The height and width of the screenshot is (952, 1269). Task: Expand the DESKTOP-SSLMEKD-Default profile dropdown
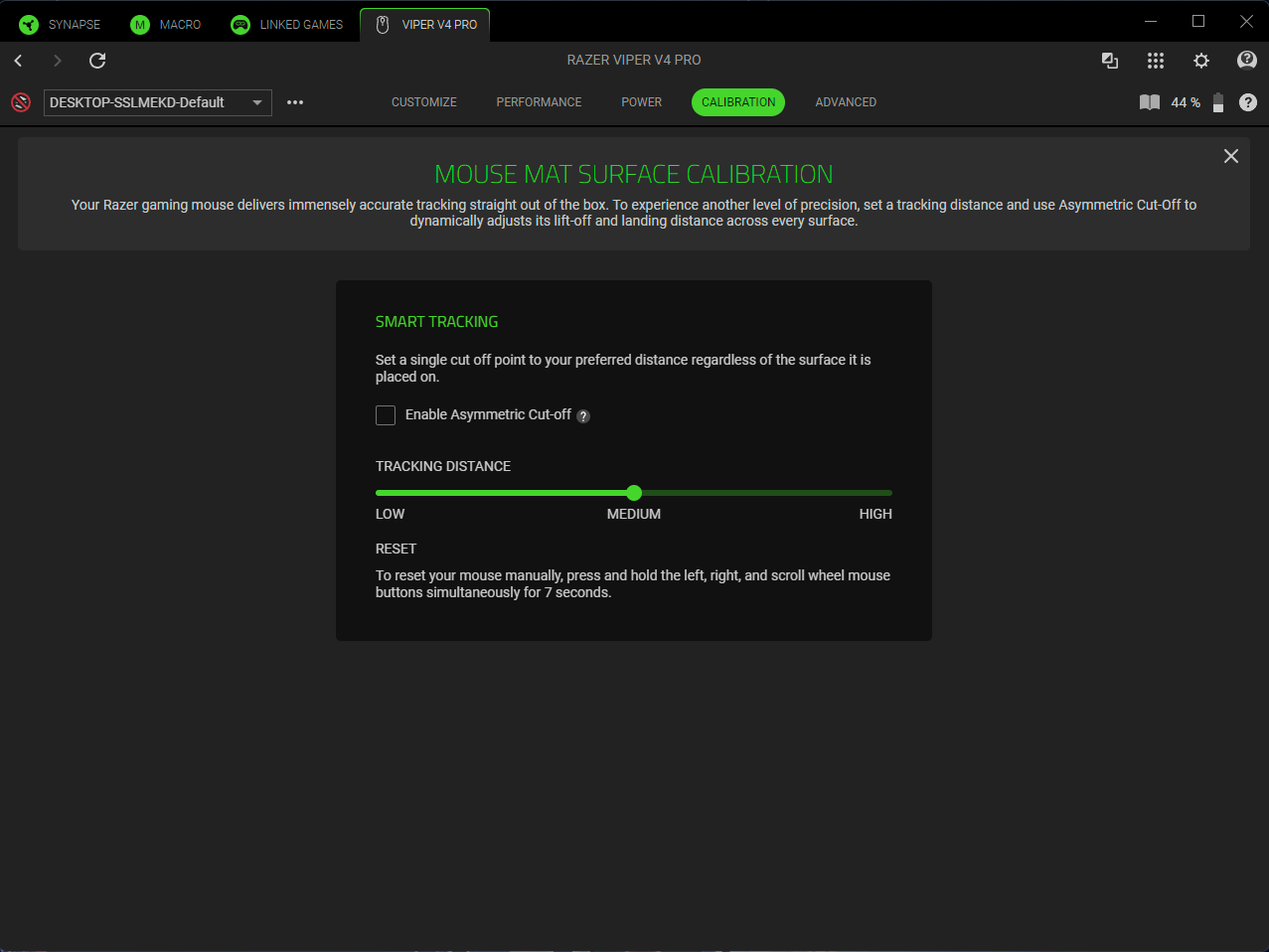pos(158,102)
